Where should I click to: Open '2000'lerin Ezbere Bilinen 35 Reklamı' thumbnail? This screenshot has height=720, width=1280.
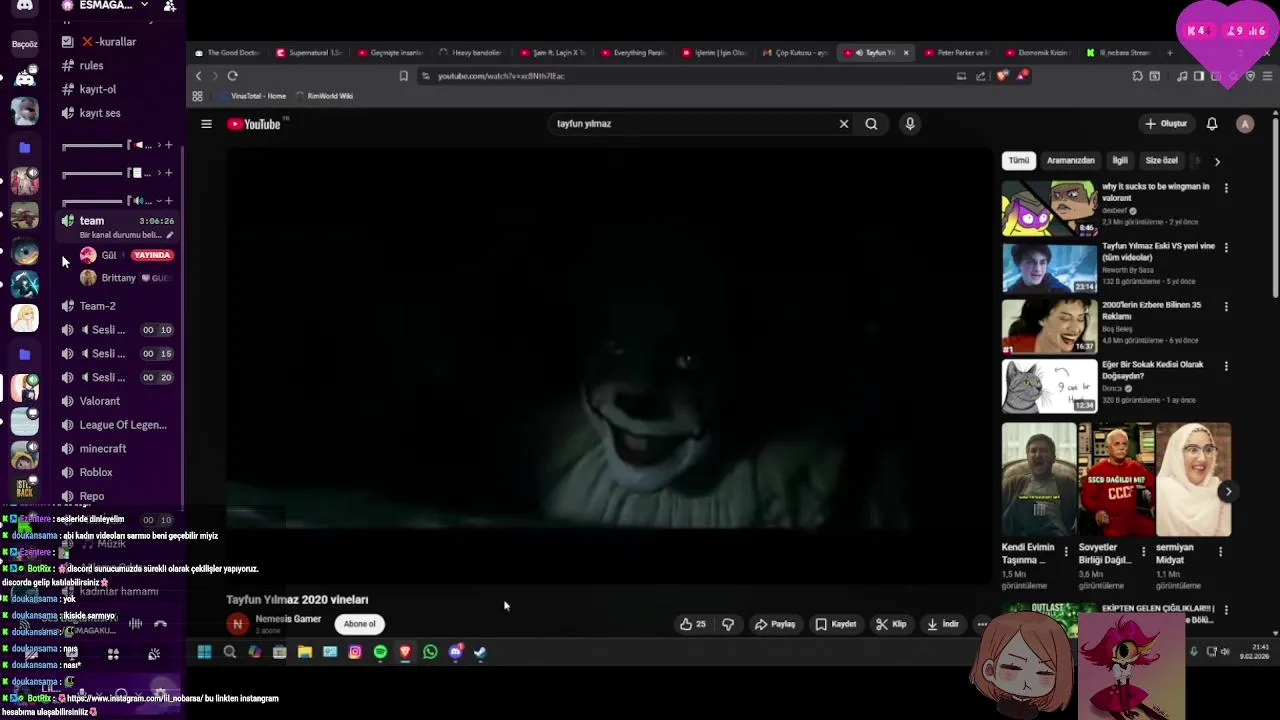point(1049,326)
